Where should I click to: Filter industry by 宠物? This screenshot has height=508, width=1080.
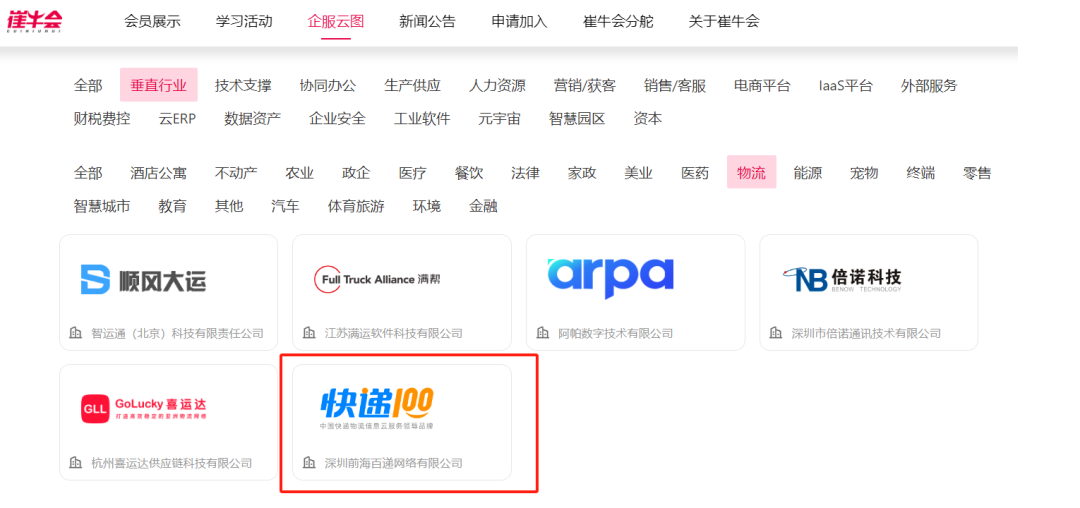pyautogui.click(x=864, y=173)
